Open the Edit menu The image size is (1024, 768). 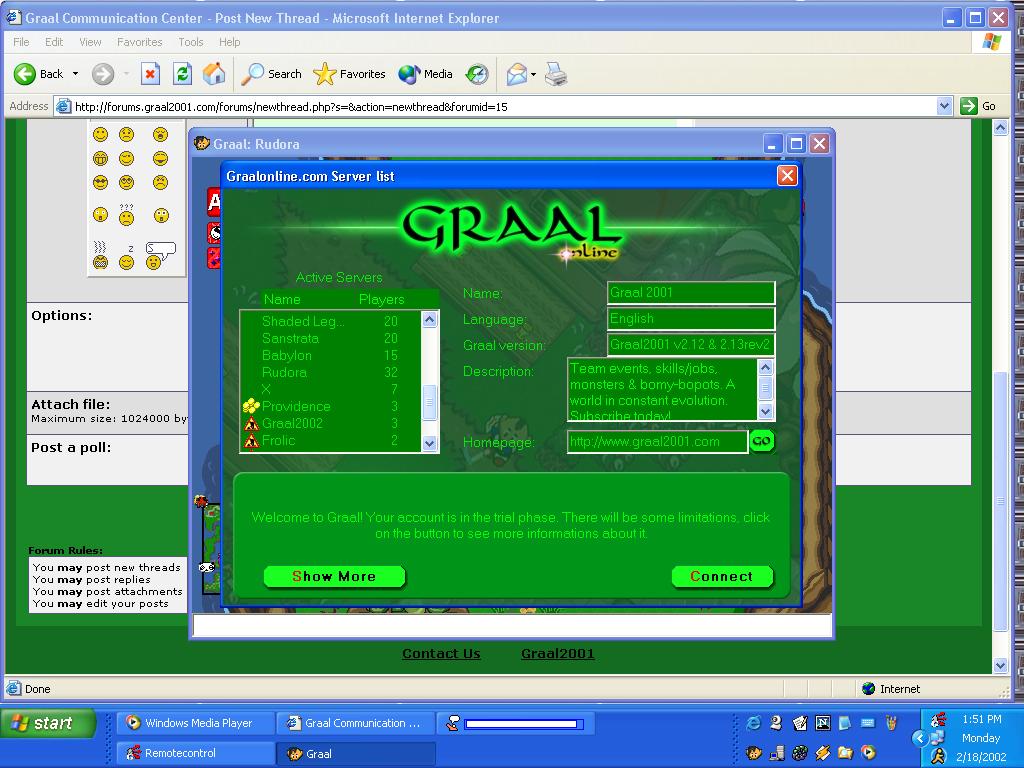click(54, 42)
